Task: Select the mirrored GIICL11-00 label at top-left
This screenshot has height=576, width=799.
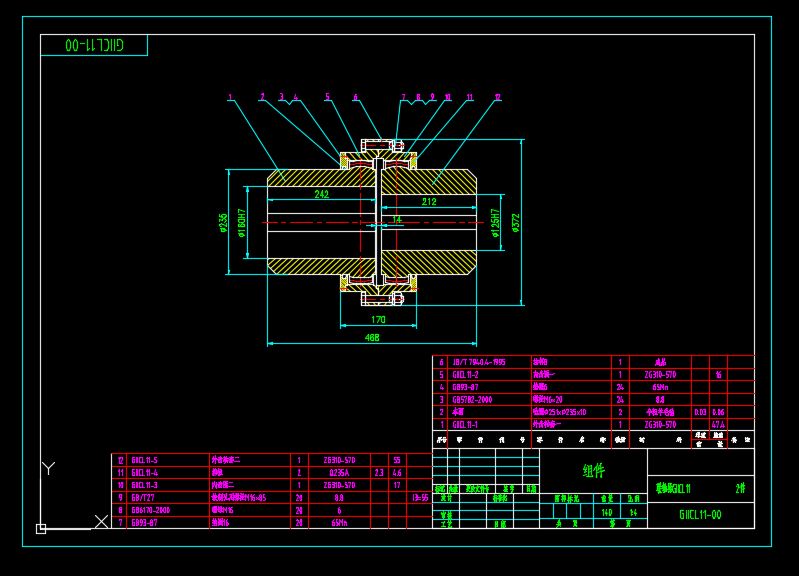Action: [94, 45]
